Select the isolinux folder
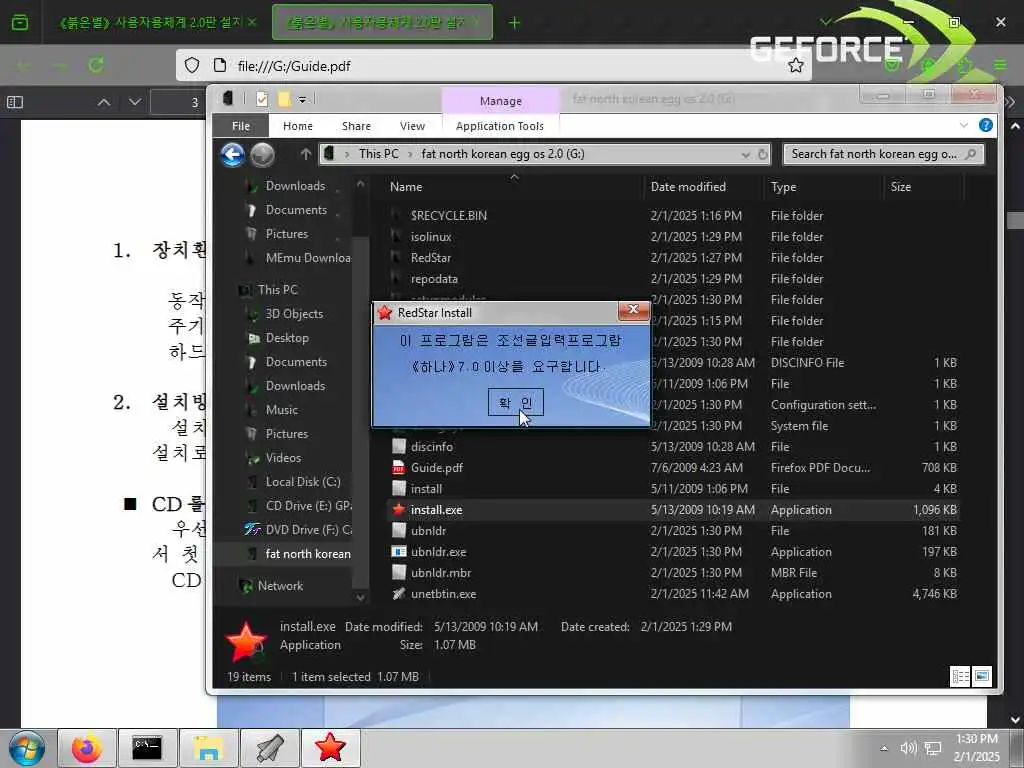 [430, 236]
